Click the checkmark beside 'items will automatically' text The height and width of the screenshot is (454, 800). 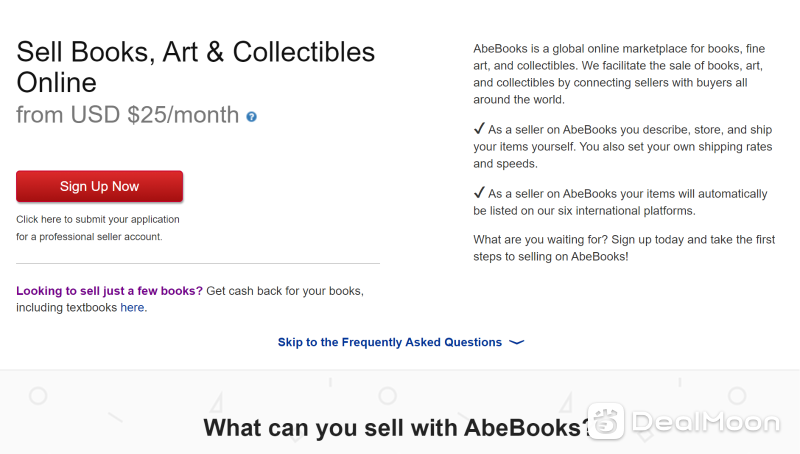pyautogui.click(x=479, y=193)
